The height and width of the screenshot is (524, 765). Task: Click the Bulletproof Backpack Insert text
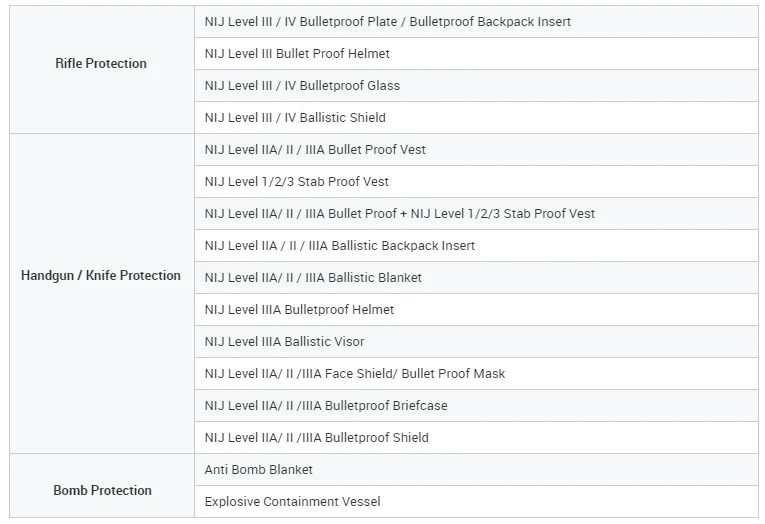490,22
